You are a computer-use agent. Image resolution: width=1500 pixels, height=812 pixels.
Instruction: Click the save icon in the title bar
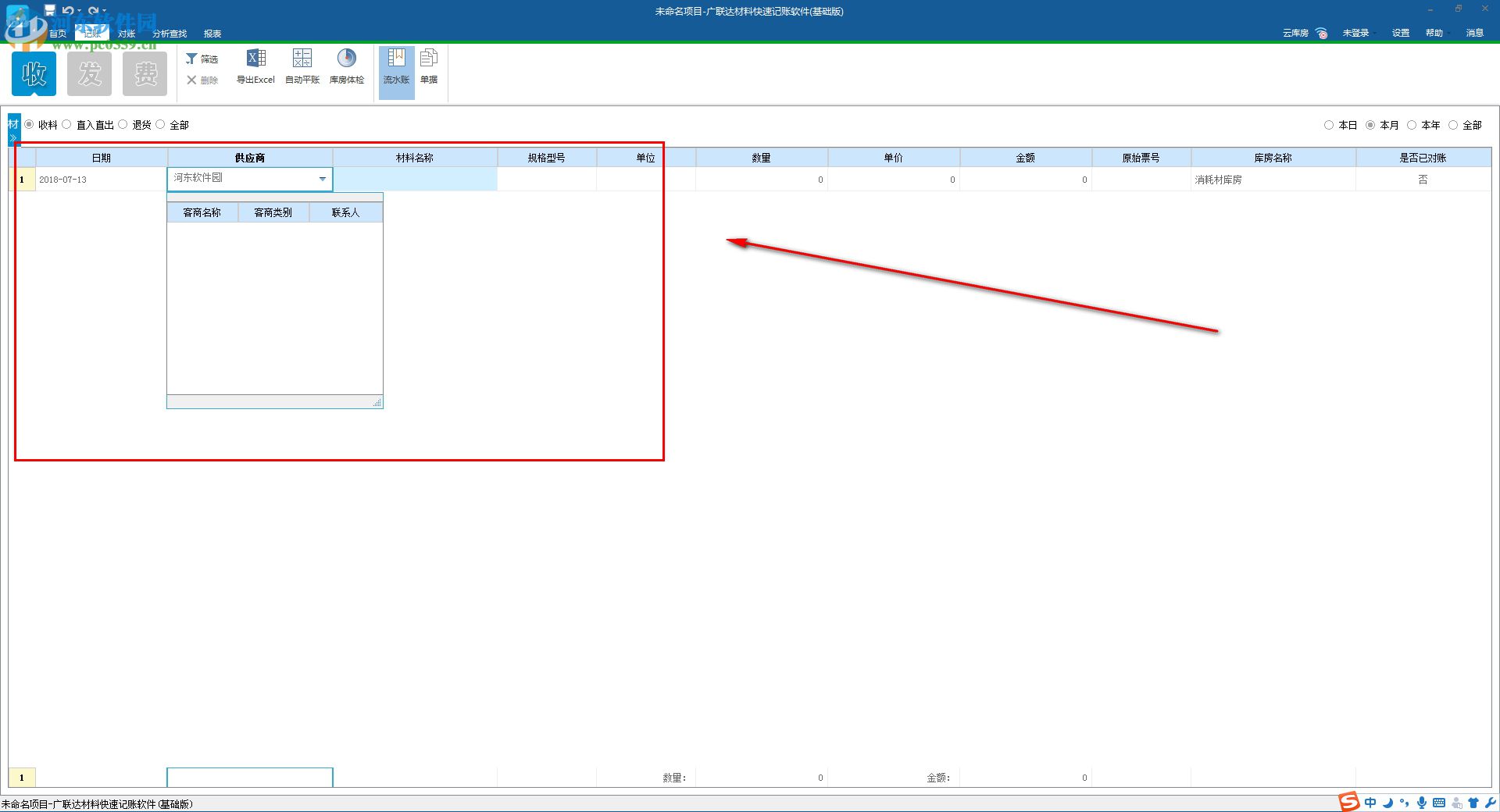tap(50, 10)
